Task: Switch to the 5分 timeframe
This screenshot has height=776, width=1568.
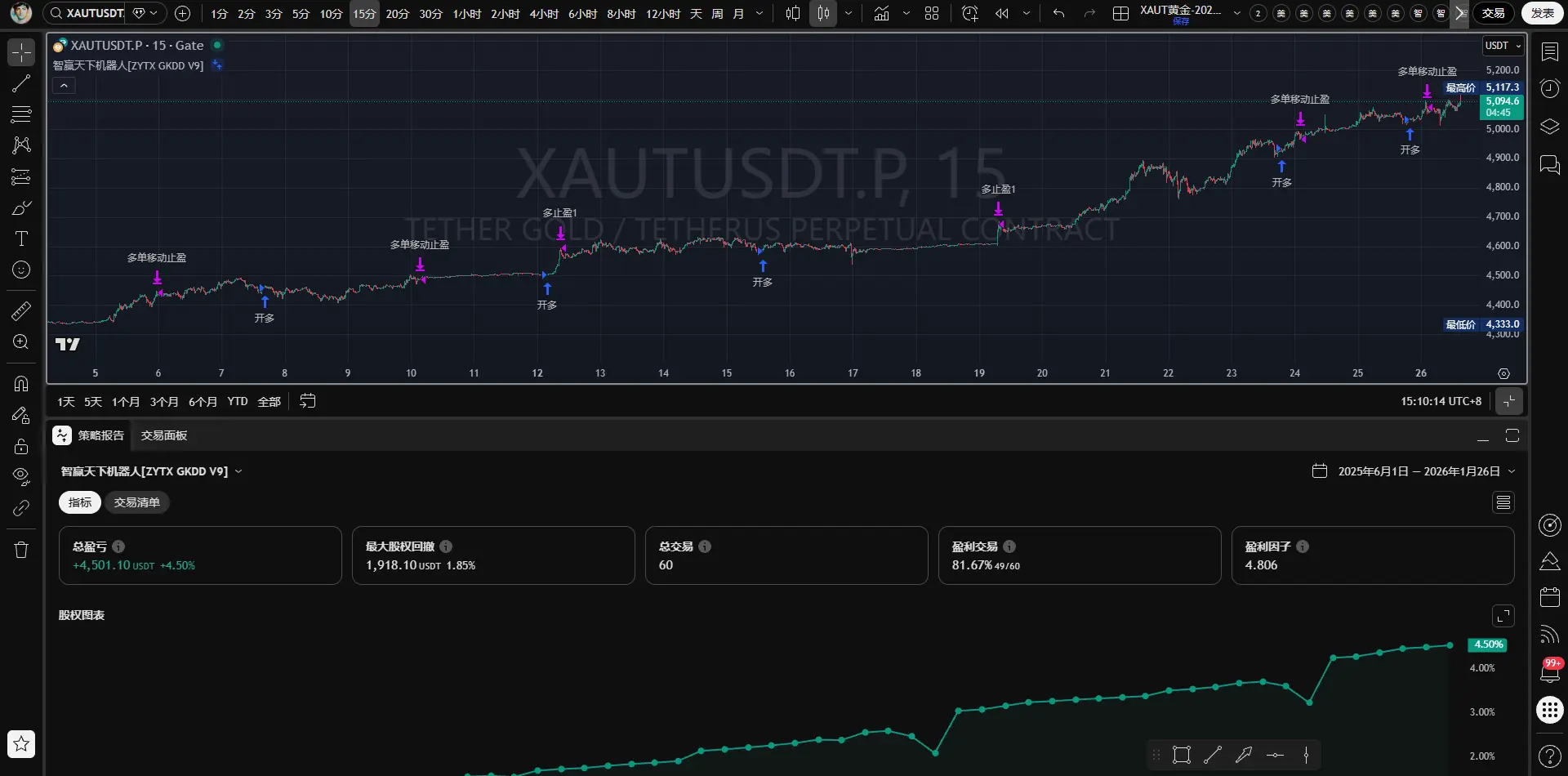Action: click(301, 13)
